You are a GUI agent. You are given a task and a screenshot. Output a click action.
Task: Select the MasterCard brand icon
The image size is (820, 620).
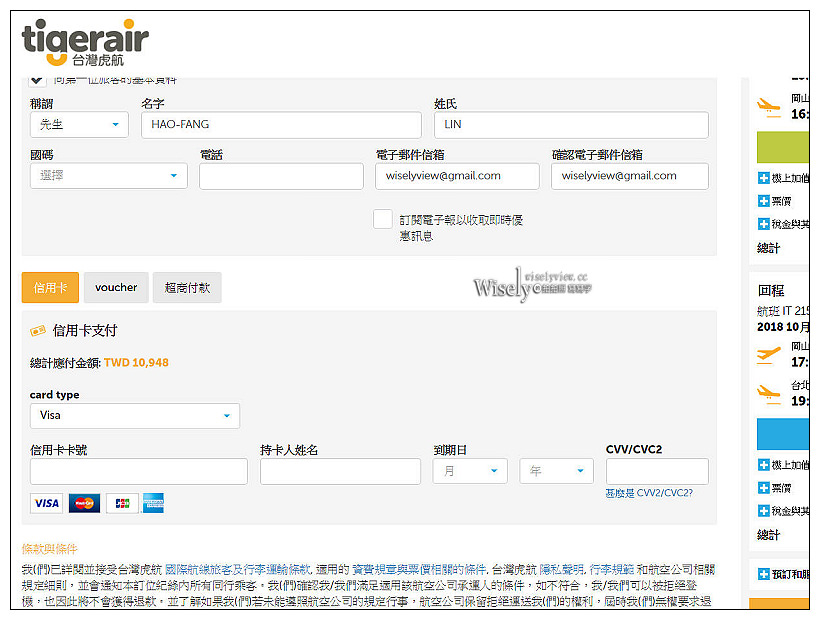(83, 503)
